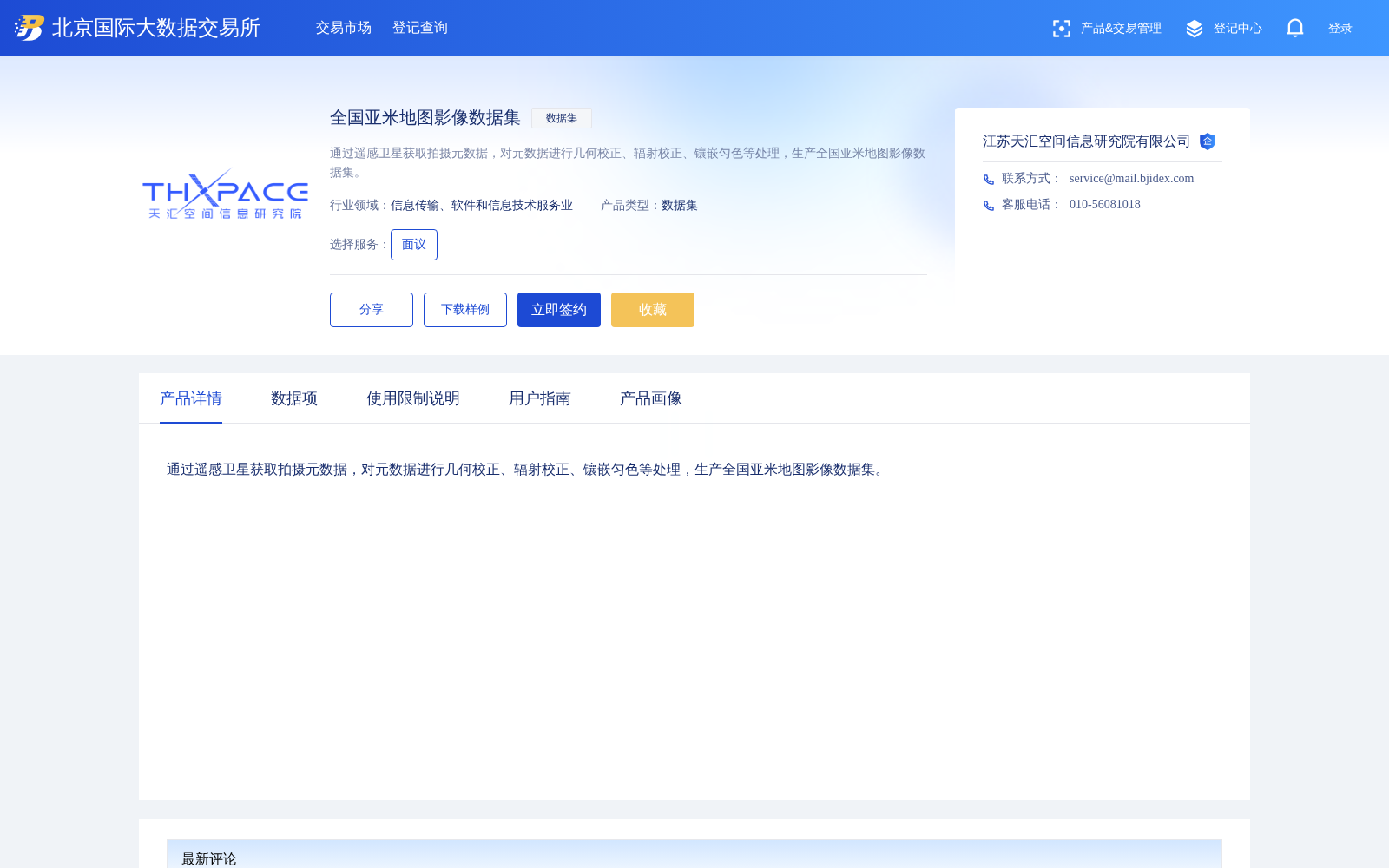Click company name 江苏天汇空间信息研究院有限公司
Viewport: 1389px width, 868px height.
[1087, 141]
